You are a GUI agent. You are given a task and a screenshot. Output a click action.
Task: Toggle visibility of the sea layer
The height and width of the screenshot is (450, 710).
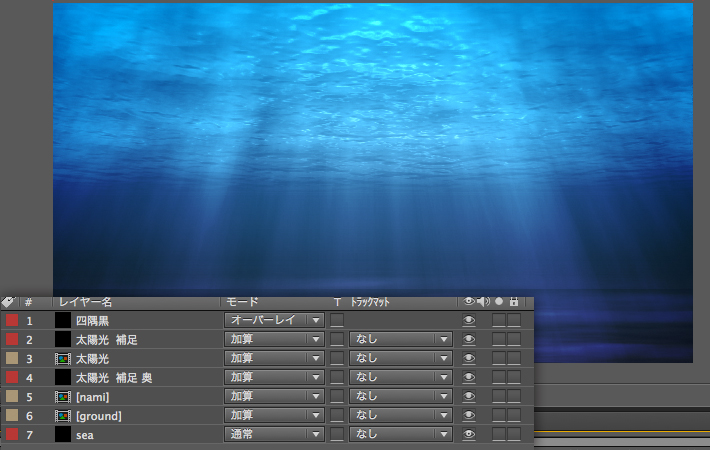click(468, 434)
